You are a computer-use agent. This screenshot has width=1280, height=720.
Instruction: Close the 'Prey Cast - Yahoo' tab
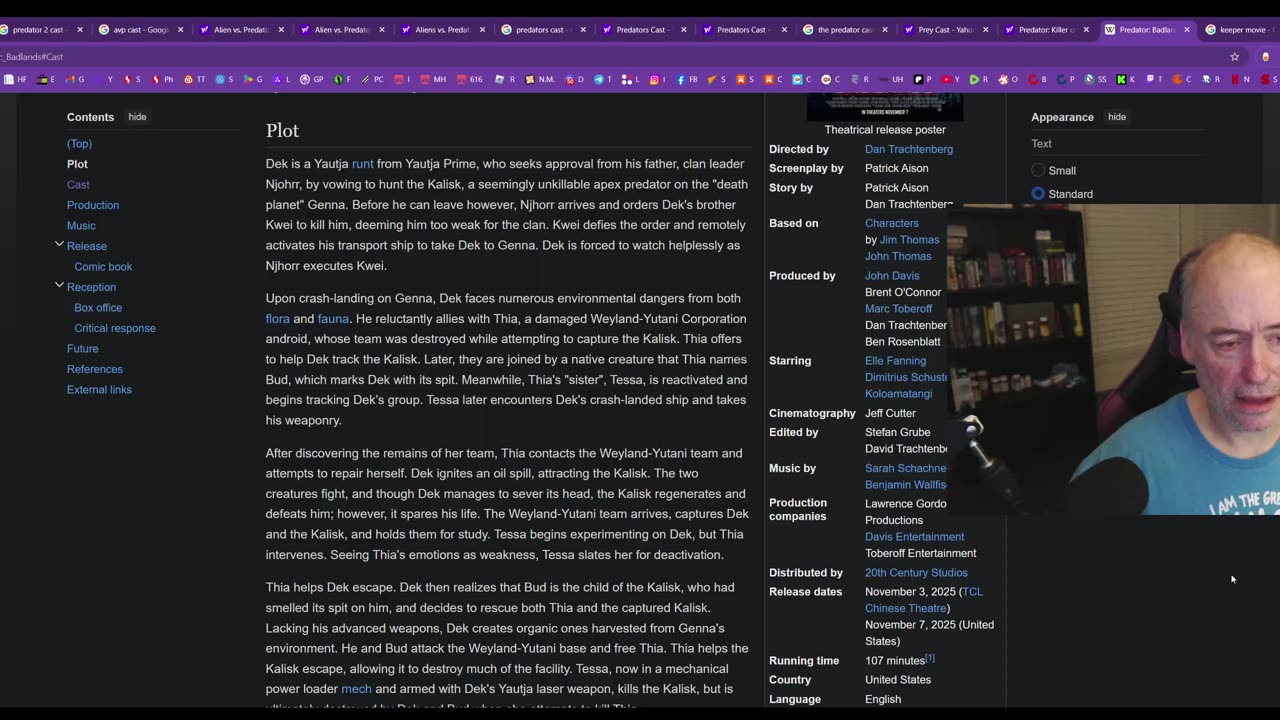(x=985, y=30)
